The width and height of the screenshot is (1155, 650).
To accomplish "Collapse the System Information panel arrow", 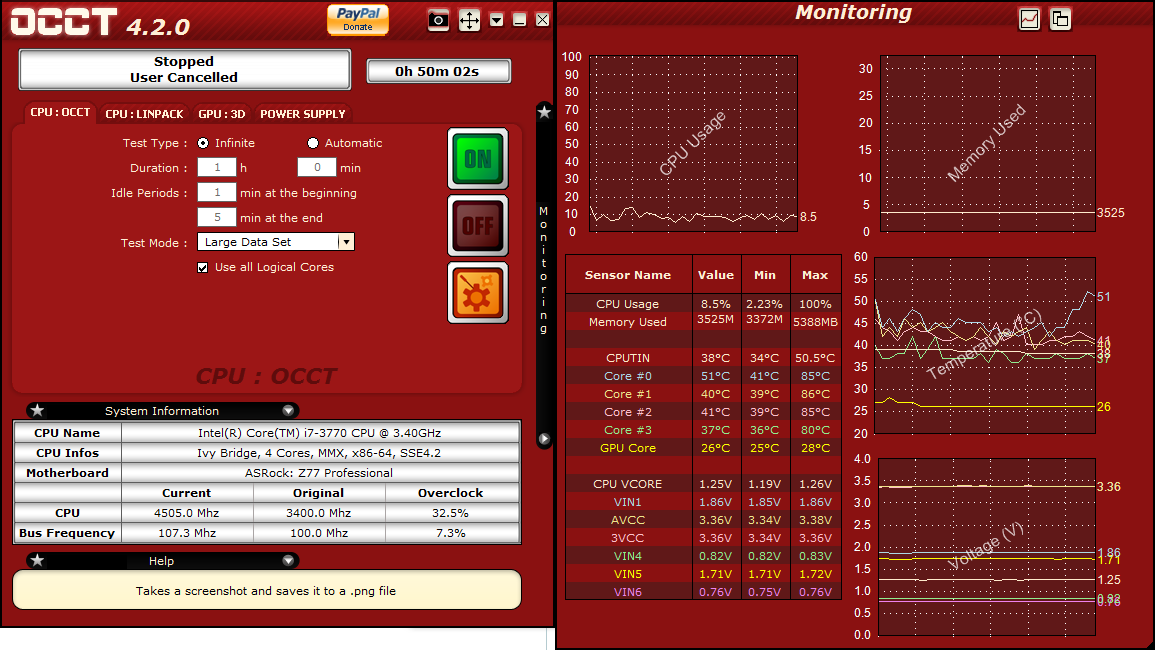I will (x=288, y=410).
